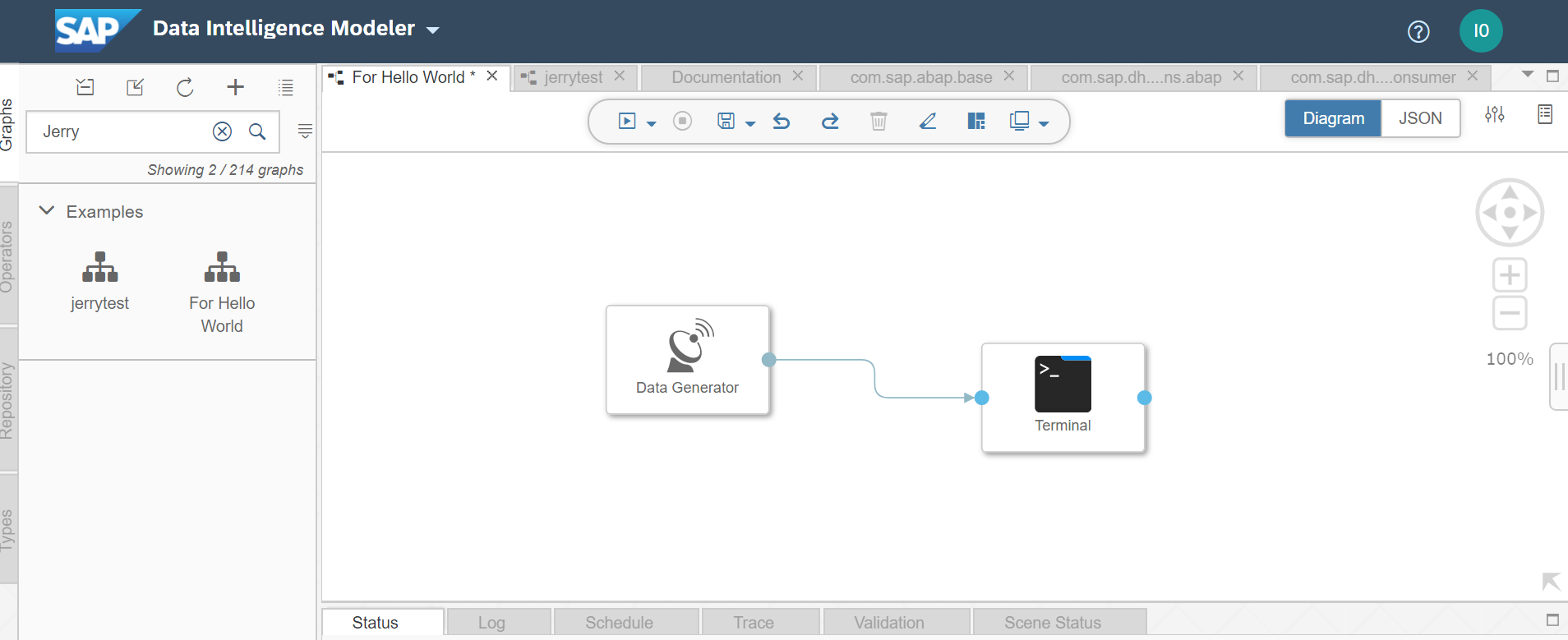Switch to Diagram view
The width and height of the screenshot is (1568, 640).
click(x=1333, y=118)
